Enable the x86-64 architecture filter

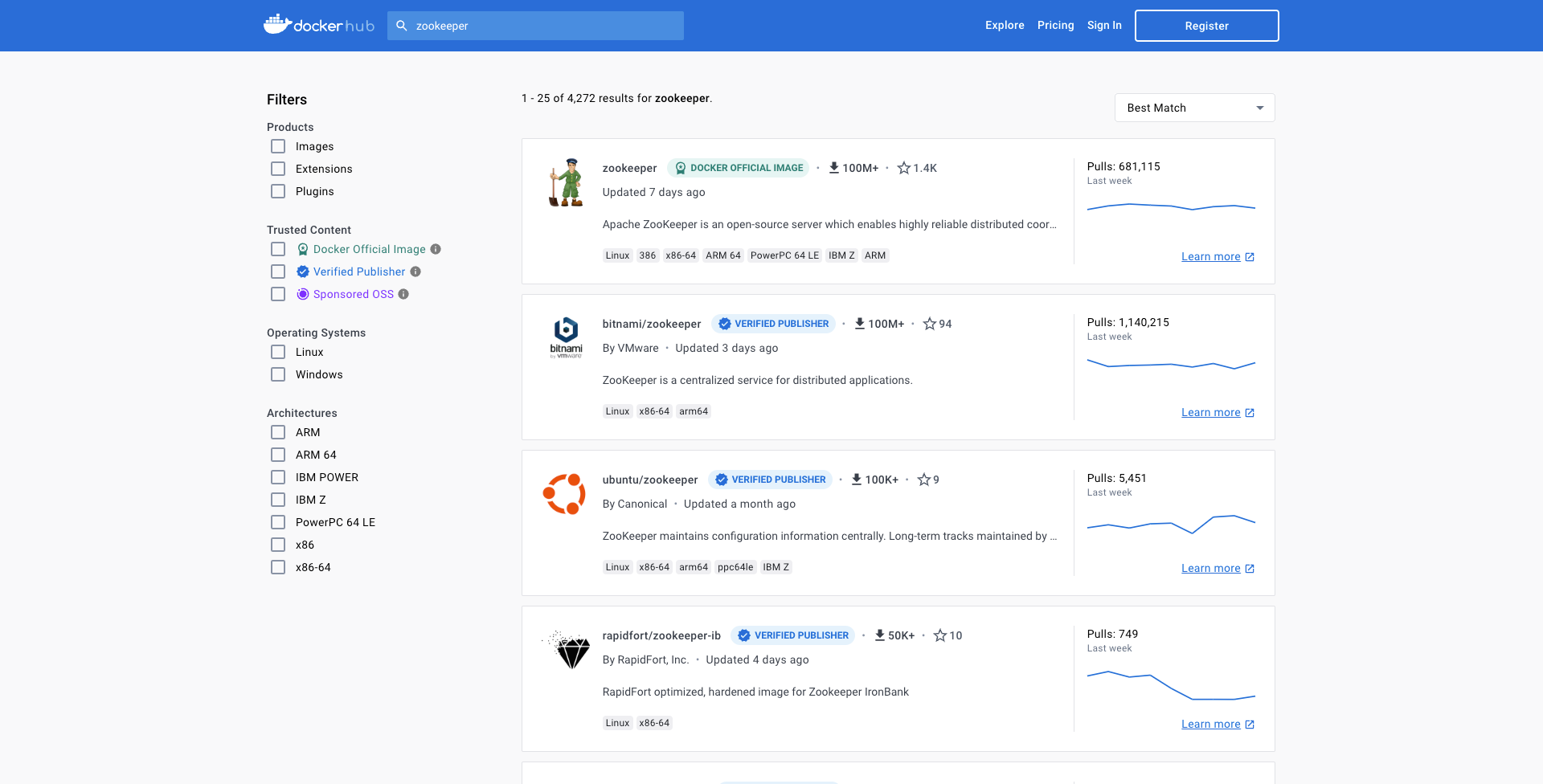(x=278, y=567)
